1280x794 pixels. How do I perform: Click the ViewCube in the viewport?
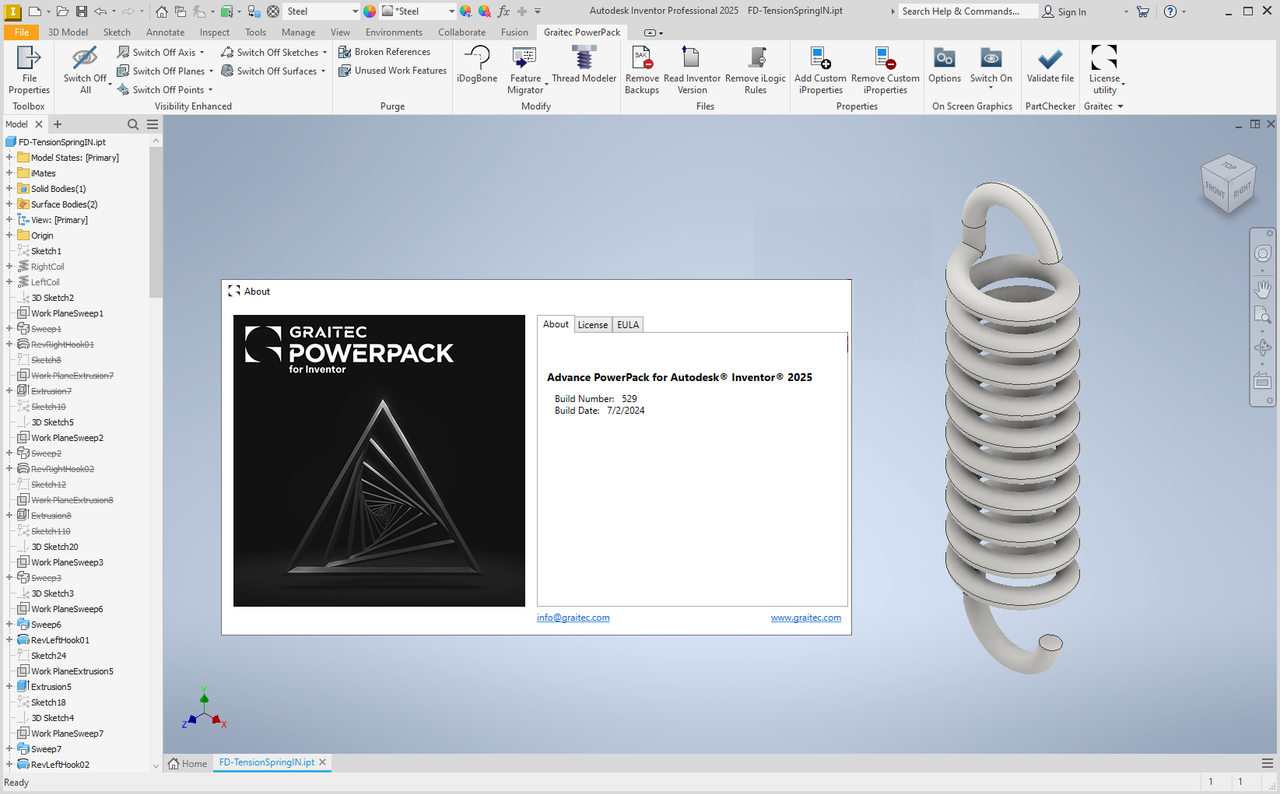click(1228, 183)
